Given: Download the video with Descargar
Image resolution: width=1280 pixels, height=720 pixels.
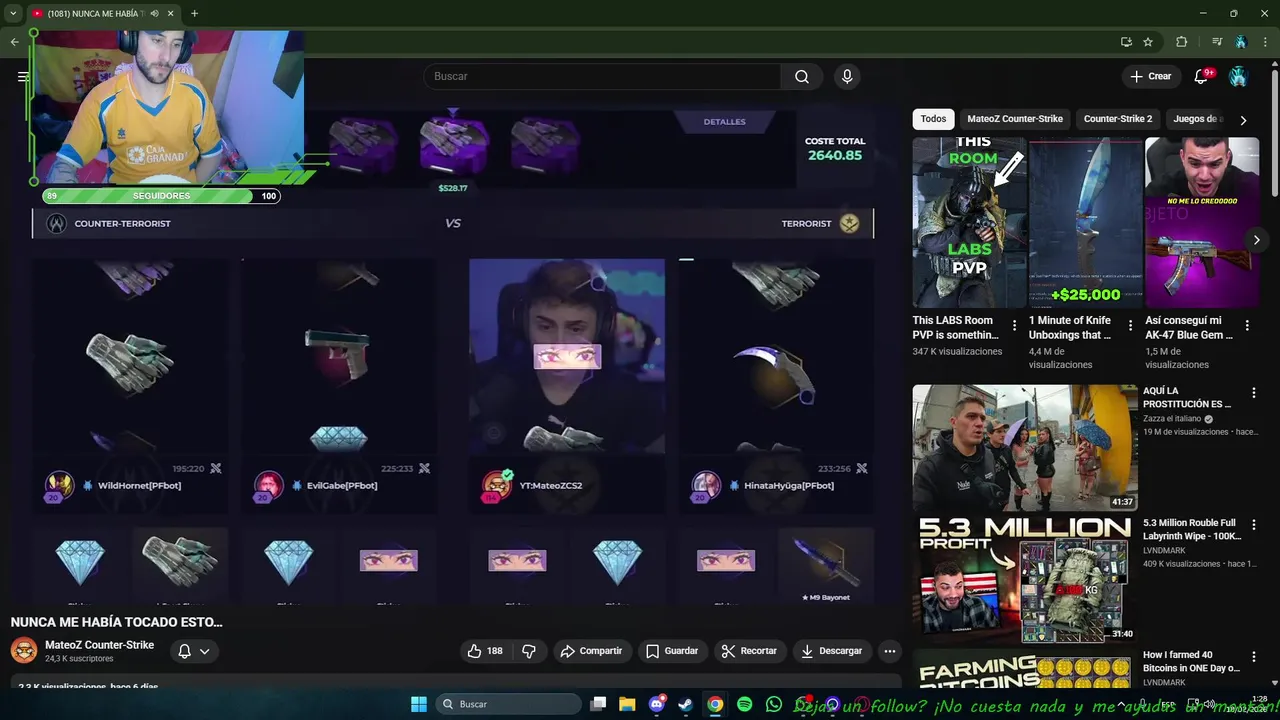Looking at the screenshot, I should coord(831,651).
